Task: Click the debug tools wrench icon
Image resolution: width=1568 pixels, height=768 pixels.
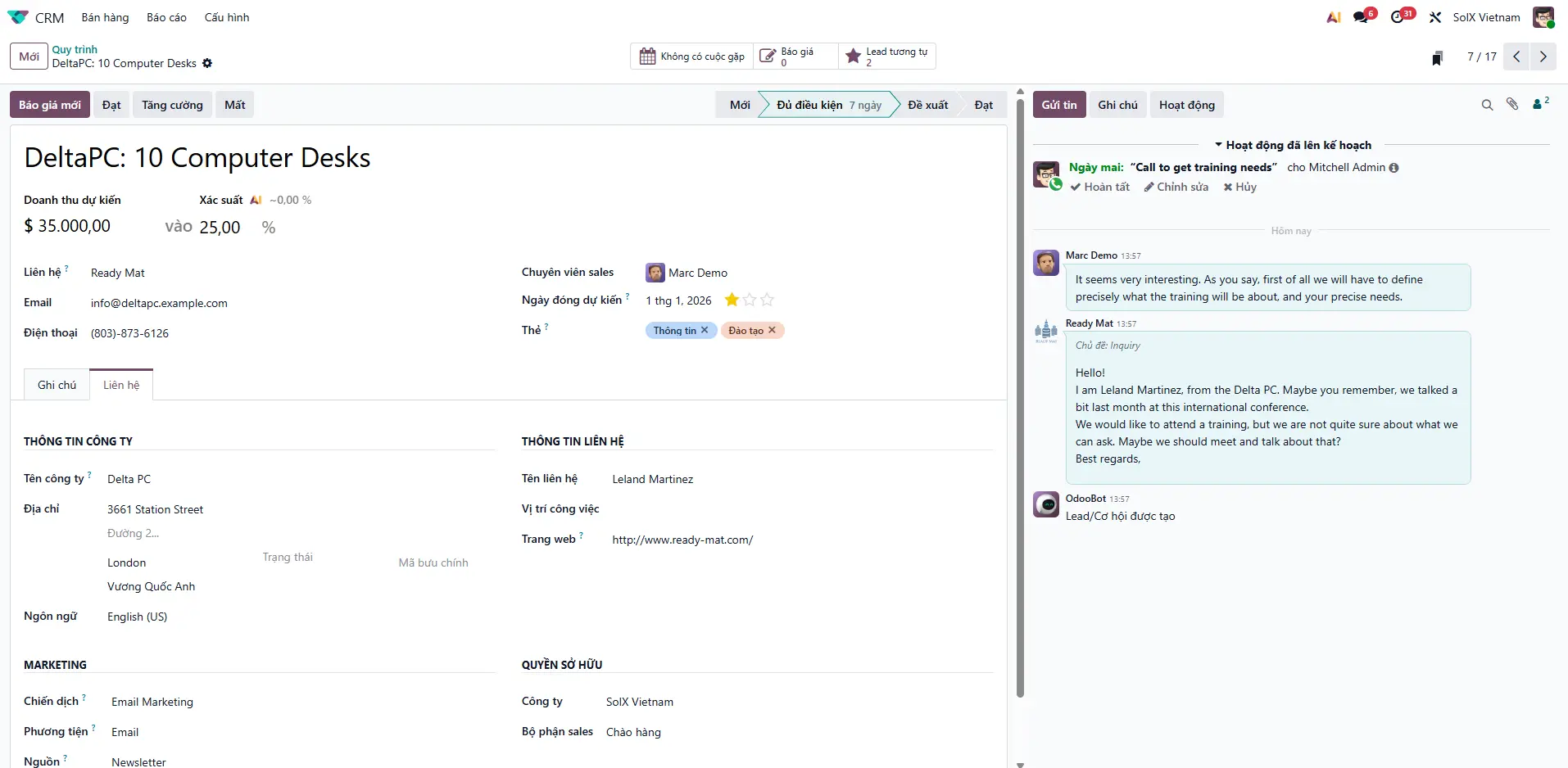Action: pyautogui.click(x=1435, y=17)
